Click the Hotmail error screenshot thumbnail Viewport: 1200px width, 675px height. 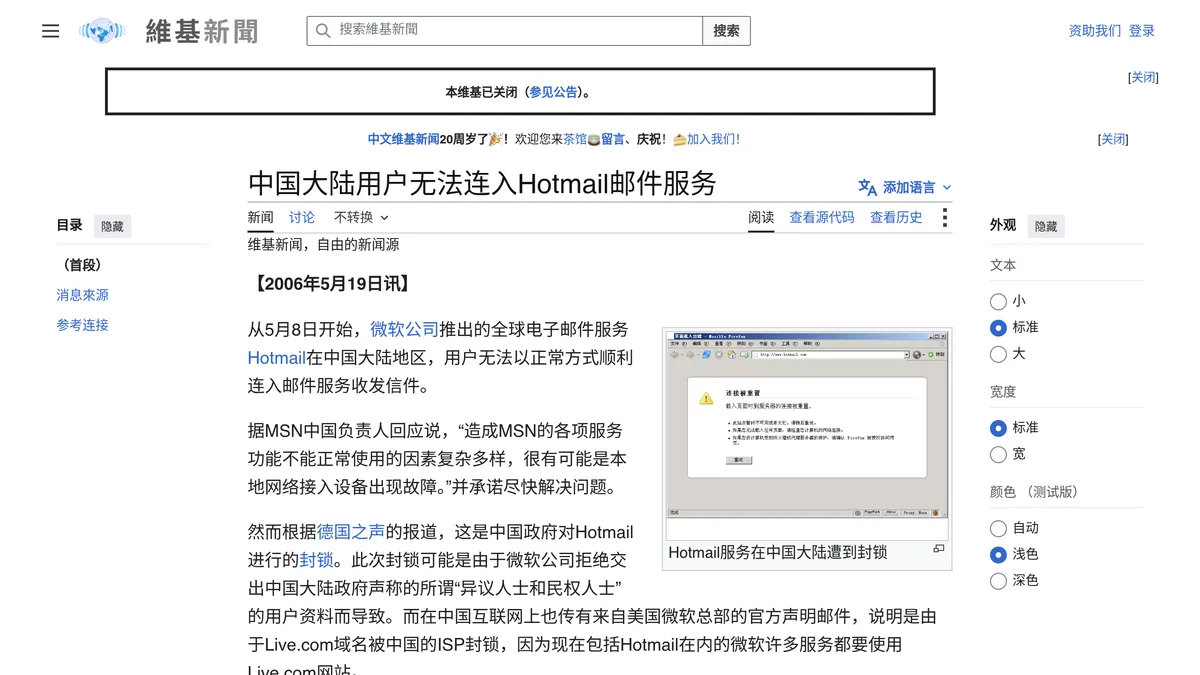808,424
